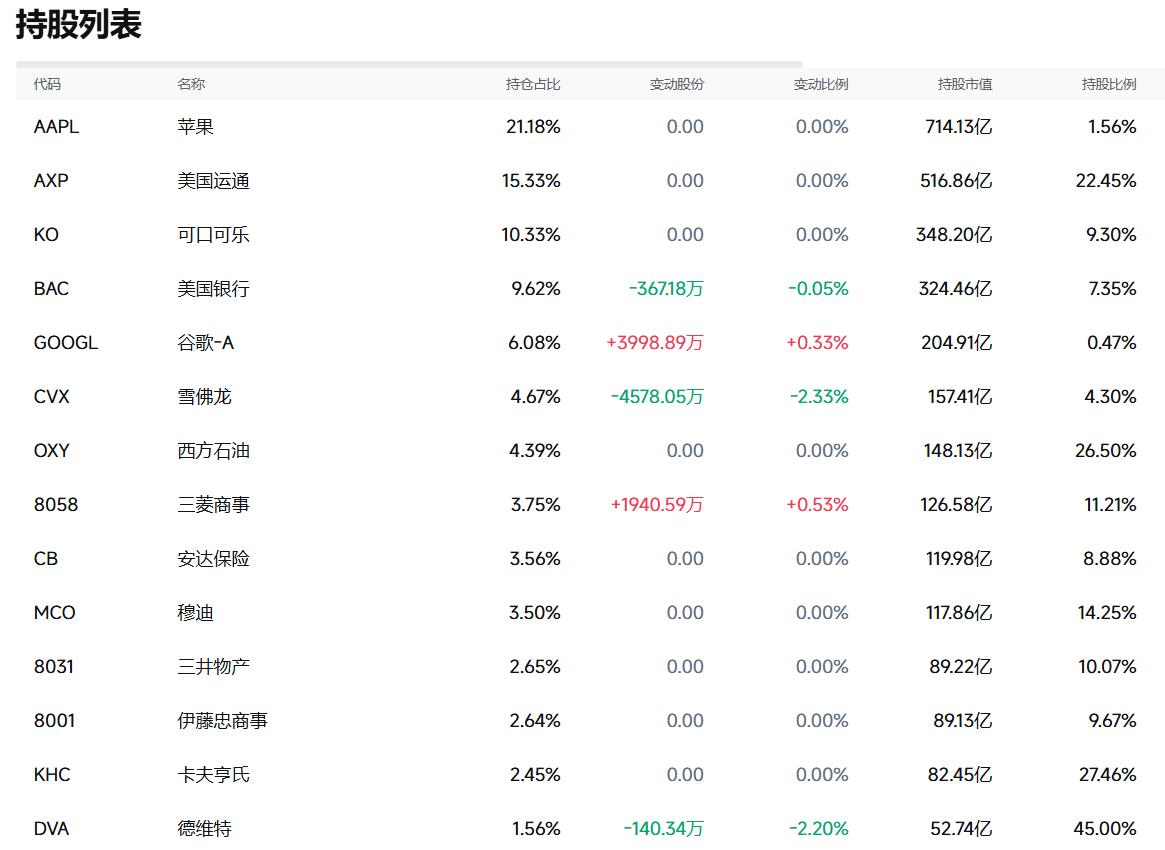Sort by the 持仓占比 column header
This screenshot has width=1165, height=850.
(533, 85)
